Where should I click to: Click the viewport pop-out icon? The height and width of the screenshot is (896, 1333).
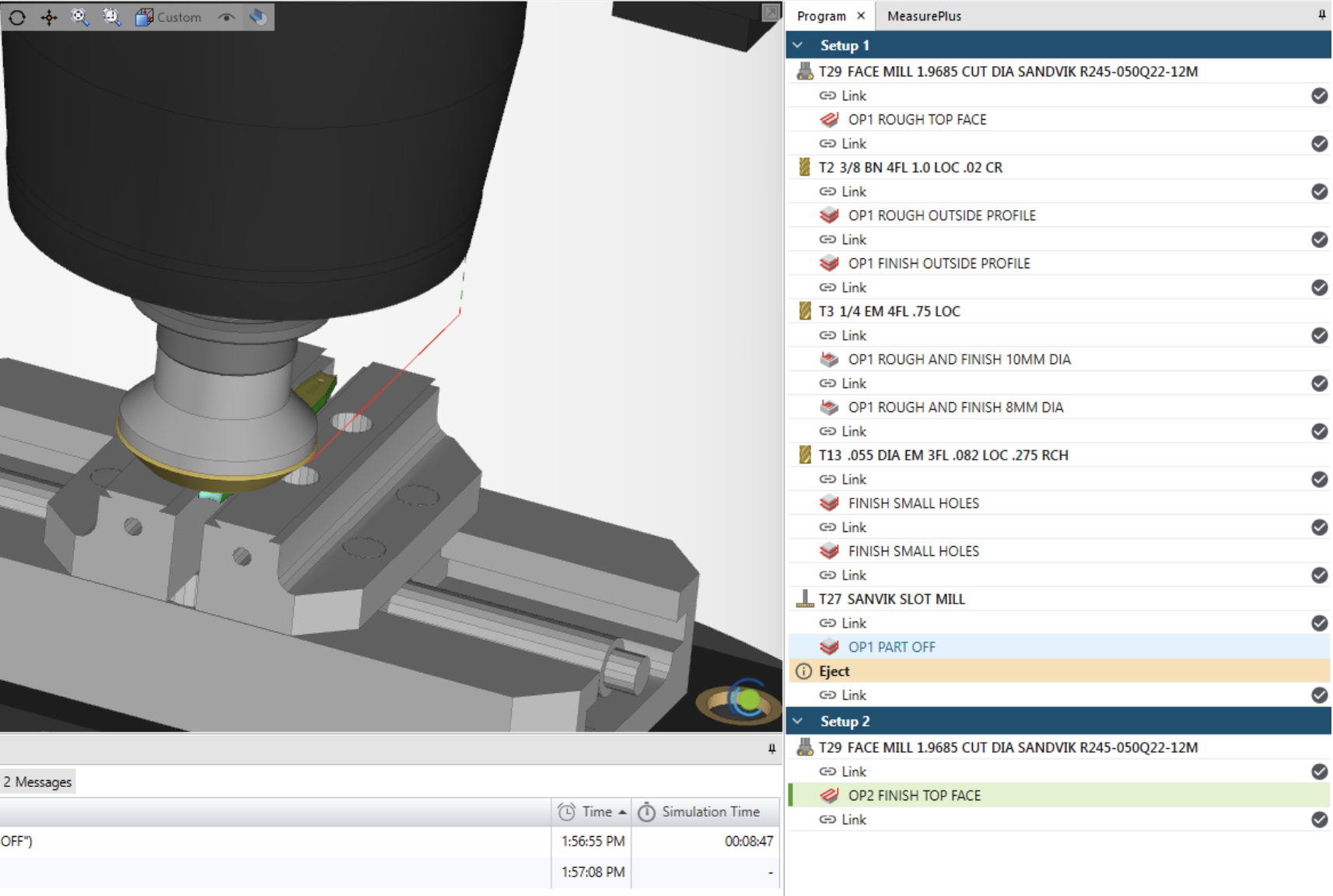point(771,13)
